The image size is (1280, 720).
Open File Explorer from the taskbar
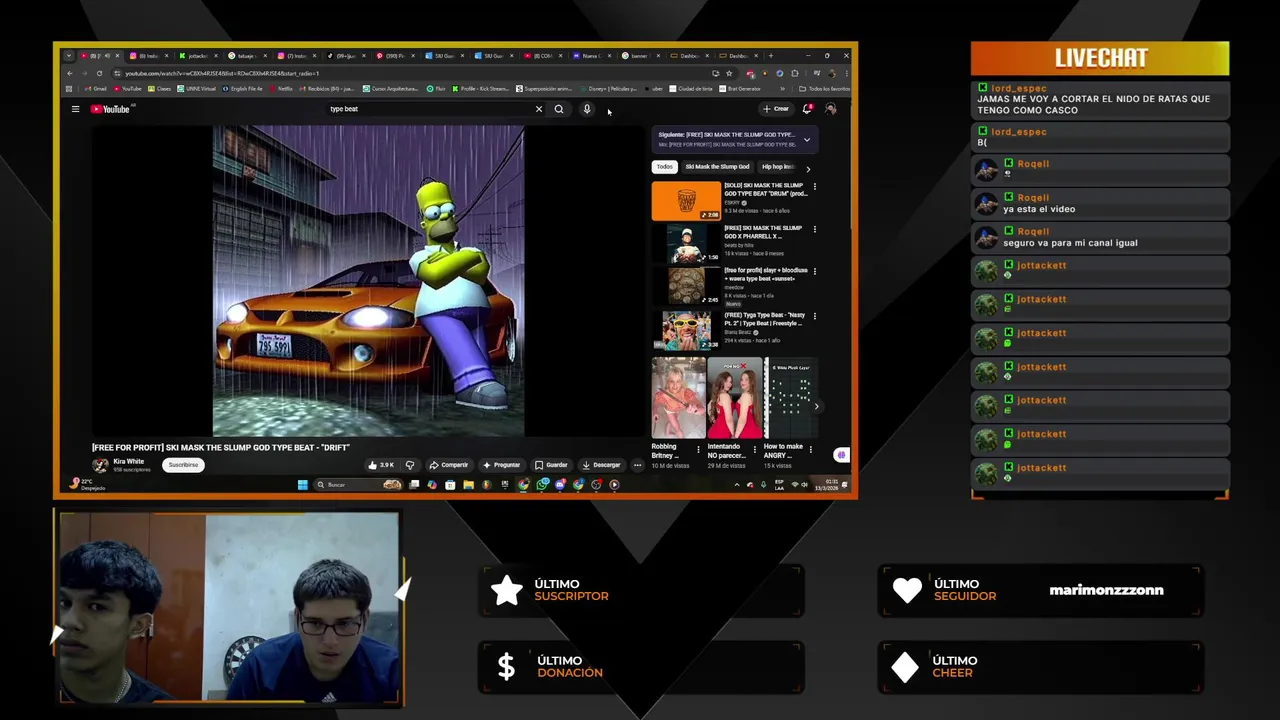point(468,485)
